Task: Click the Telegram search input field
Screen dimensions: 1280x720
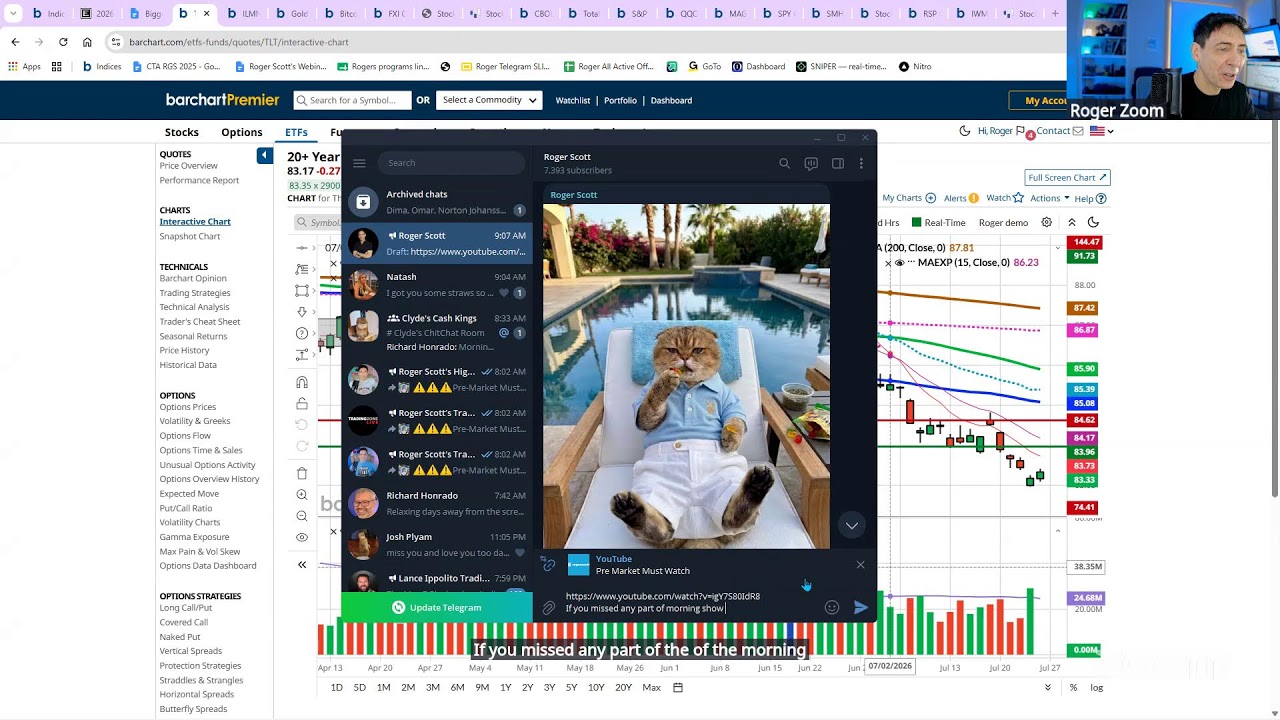Action: [452, 163]
